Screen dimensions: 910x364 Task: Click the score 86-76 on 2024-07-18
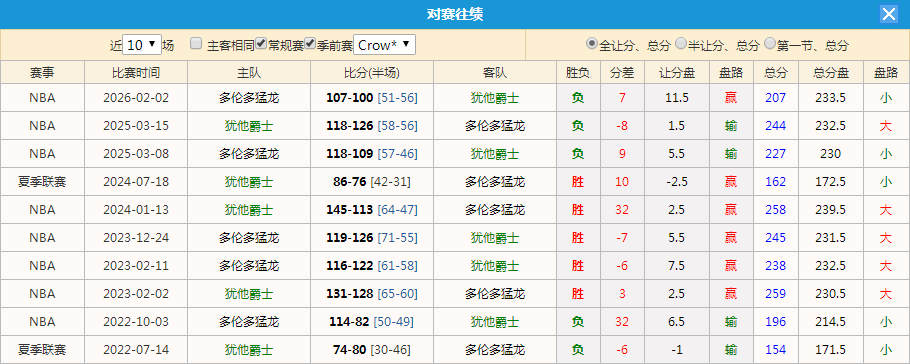(x=350, y=182)
